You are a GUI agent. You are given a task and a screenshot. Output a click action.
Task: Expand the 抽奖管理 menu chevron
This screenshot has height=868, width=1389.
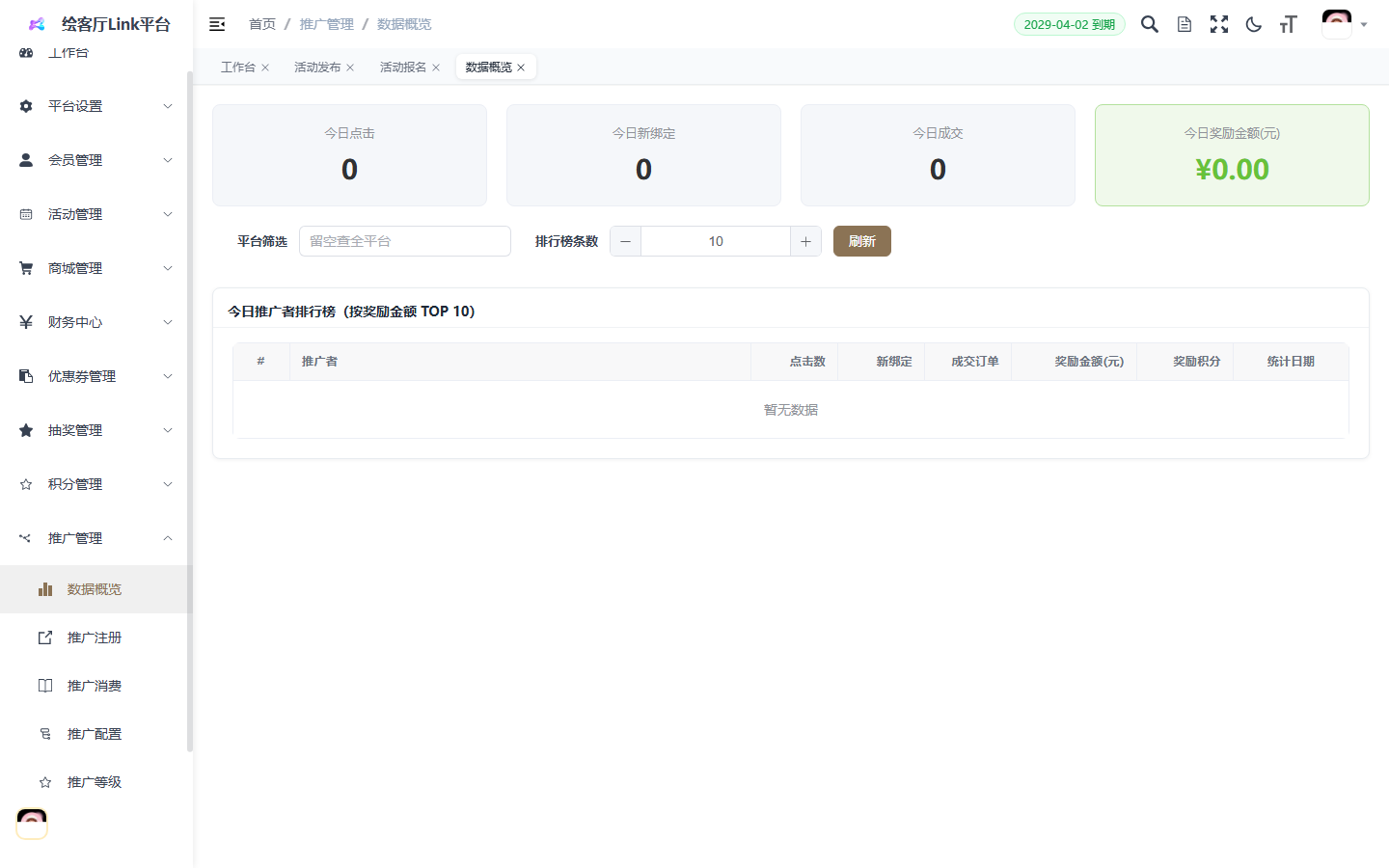click(168, 430)
